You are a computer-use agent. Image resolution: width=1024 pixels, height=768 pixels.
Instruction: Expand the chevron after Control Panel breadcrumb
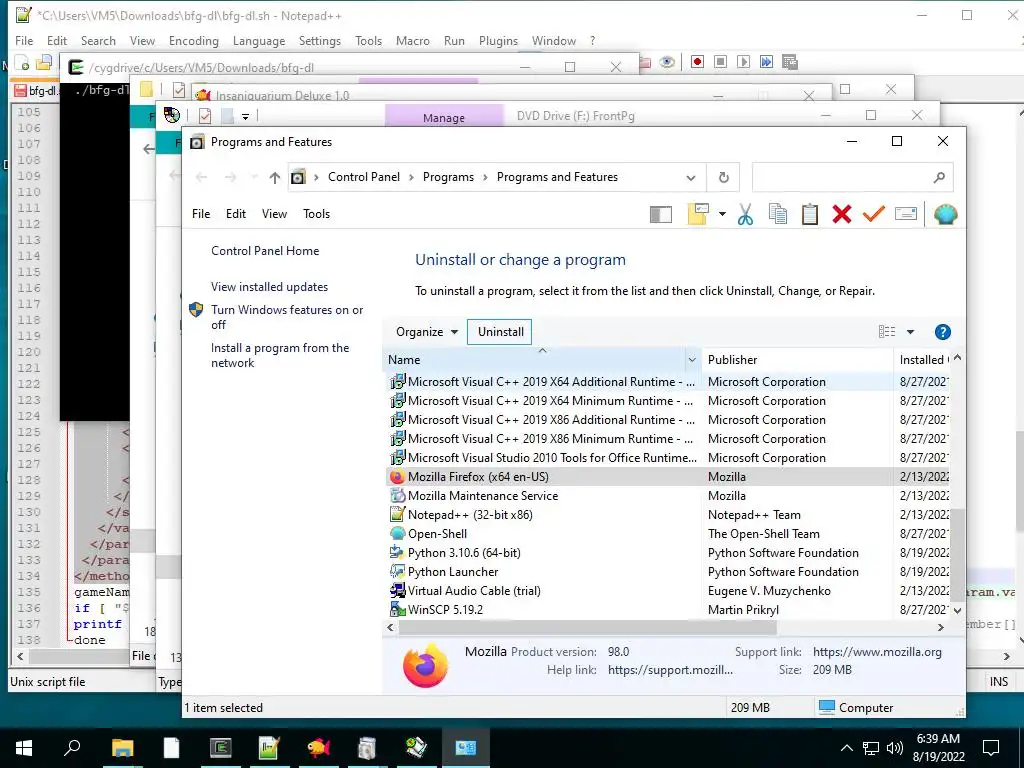tap(411, 177)
